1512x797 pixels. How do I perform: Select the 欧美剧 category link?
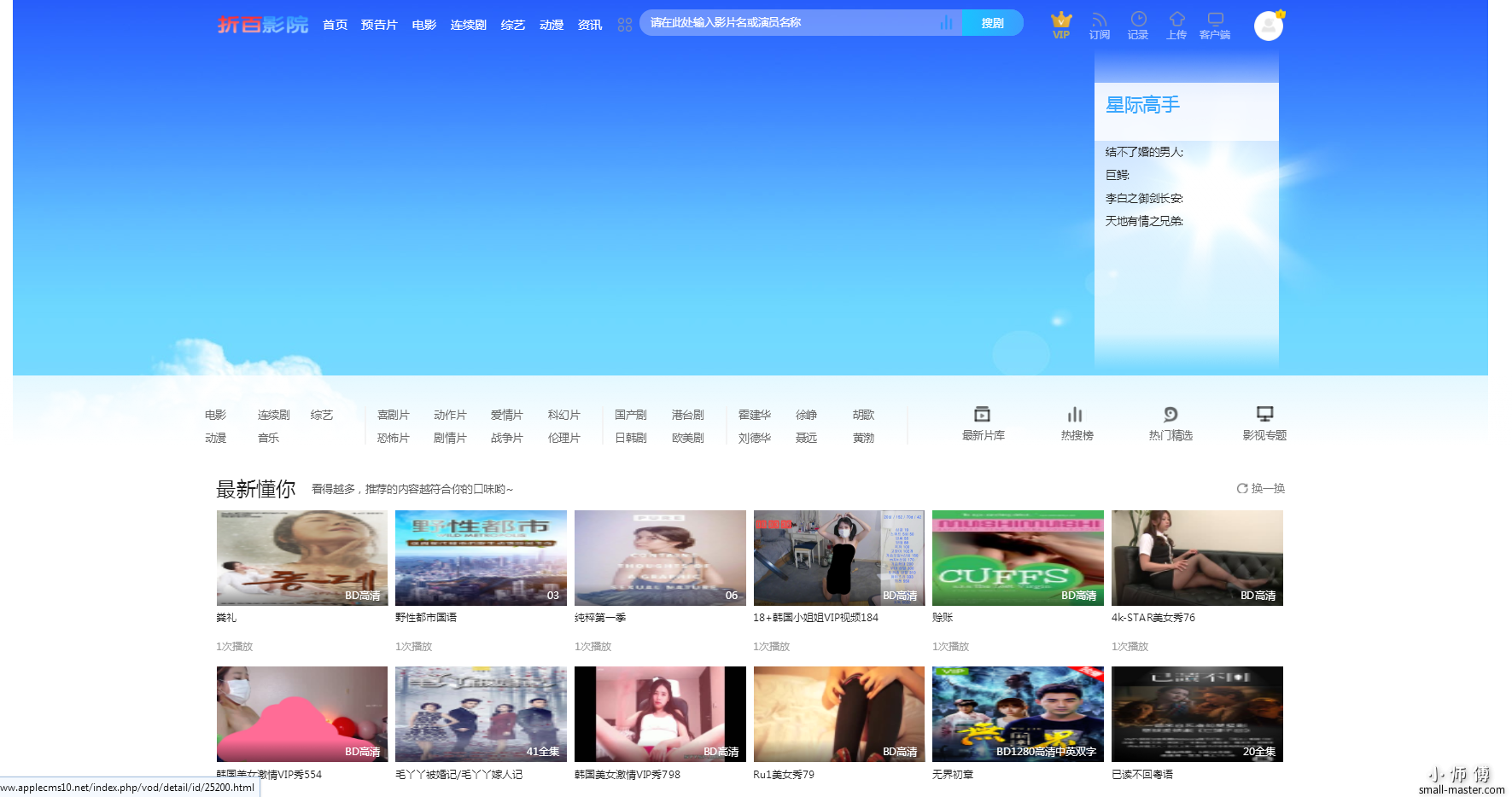point(688,438)
